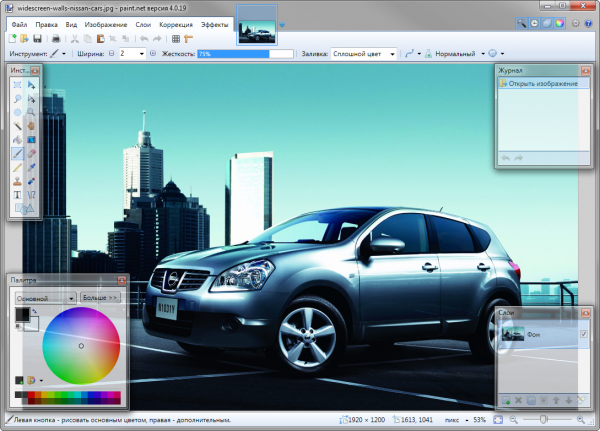The image size is (600, 431).
Task: Open the Инструмент tool chooser dropdown
Action: 58,54
